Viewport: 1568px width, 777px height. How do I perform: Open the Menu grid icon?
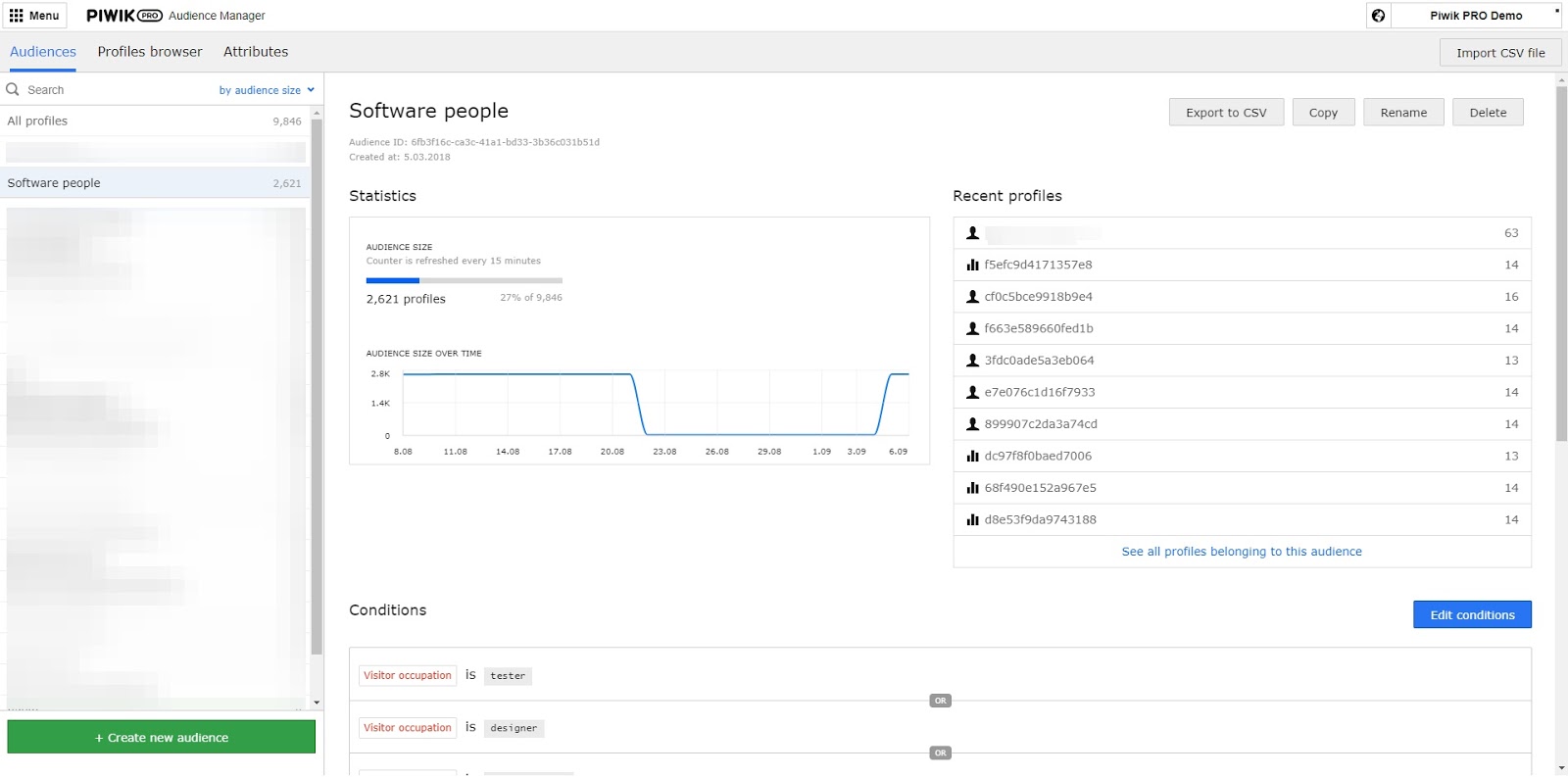coord(16,16)
